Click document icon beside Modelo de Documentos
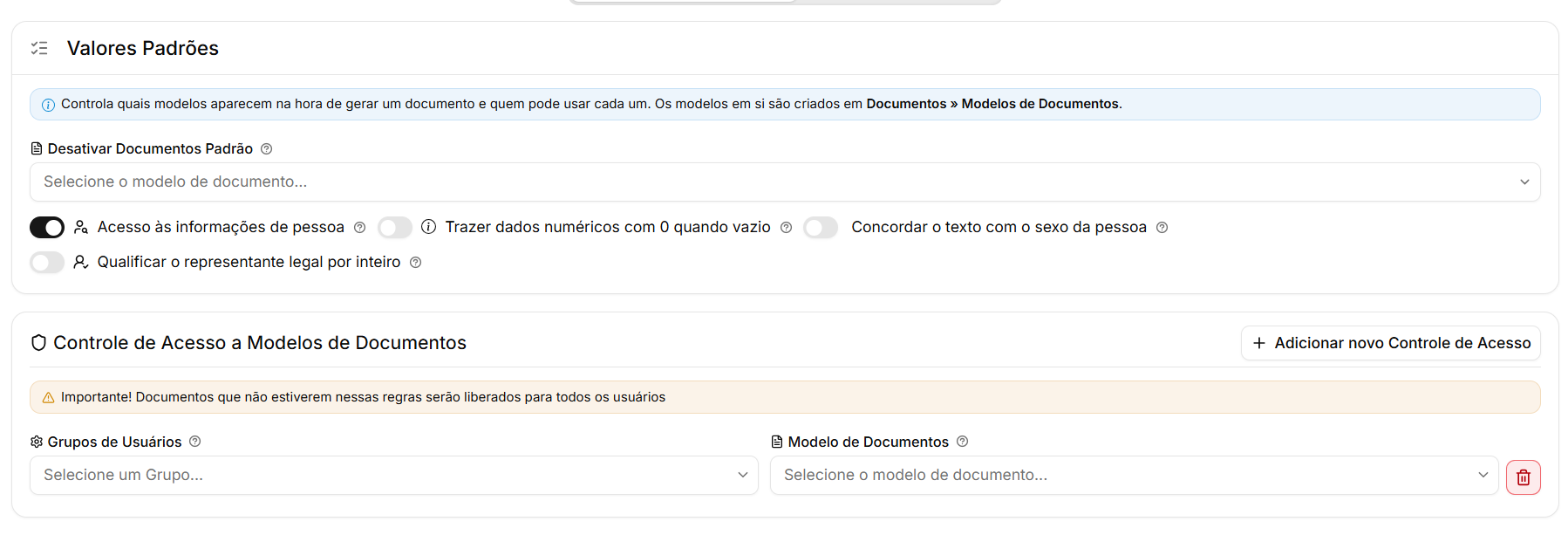Screen dimensions: 1568x535 [777, 442]
